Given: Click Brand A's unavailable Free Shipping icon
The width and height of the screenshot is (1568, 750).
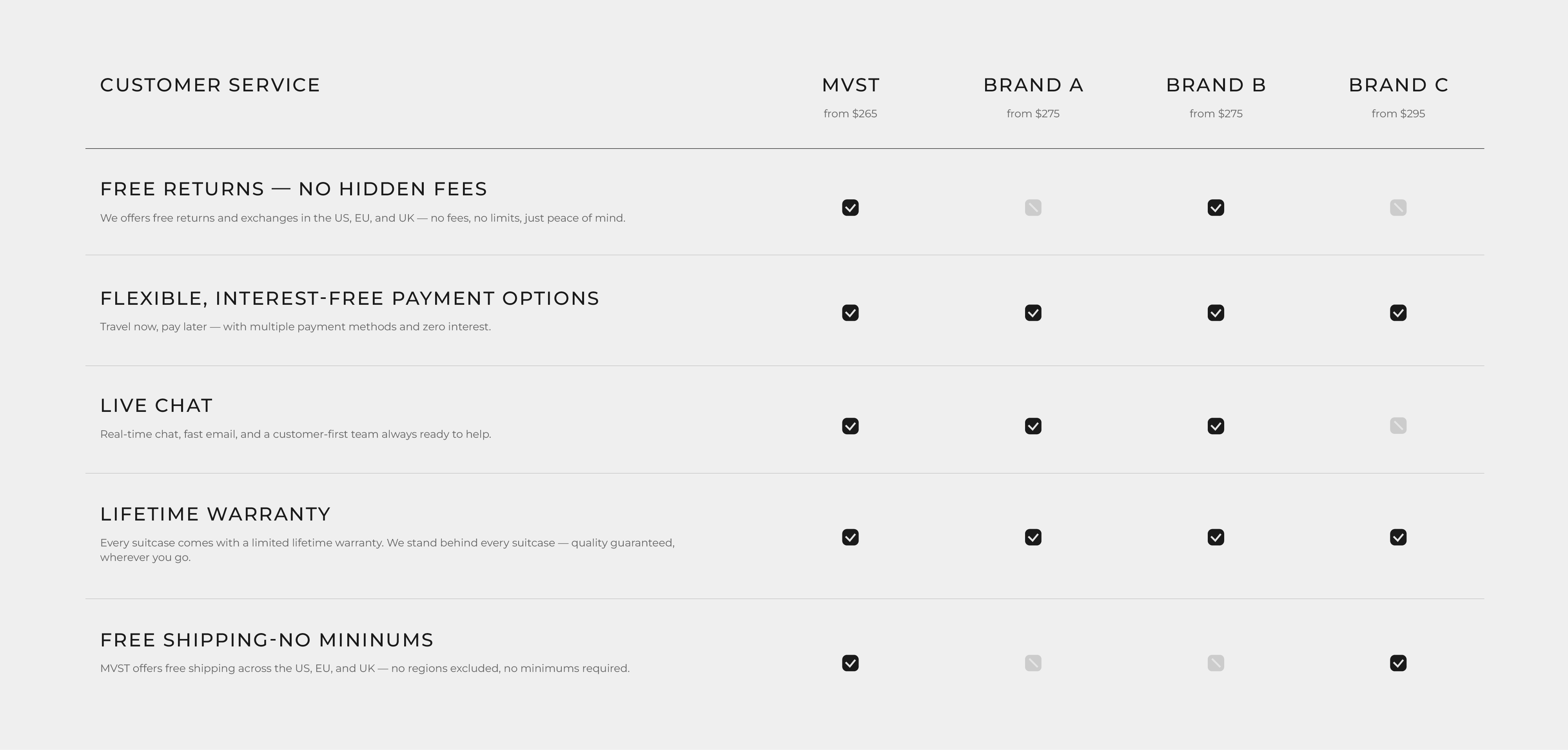Looking at the screenshot, I should 1033,663.
